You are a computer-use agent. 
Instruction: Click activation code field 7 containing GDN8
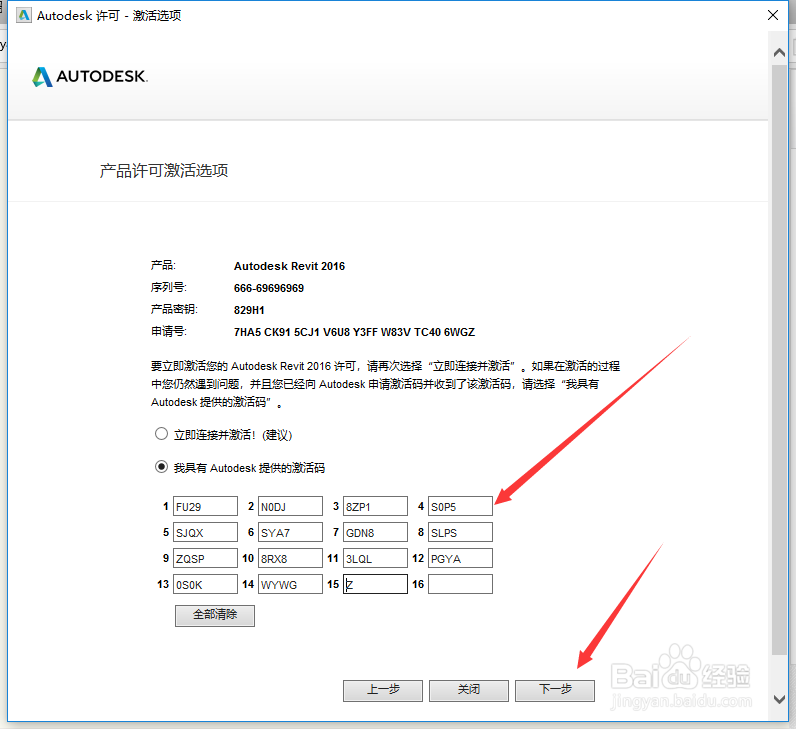point(375,532)
